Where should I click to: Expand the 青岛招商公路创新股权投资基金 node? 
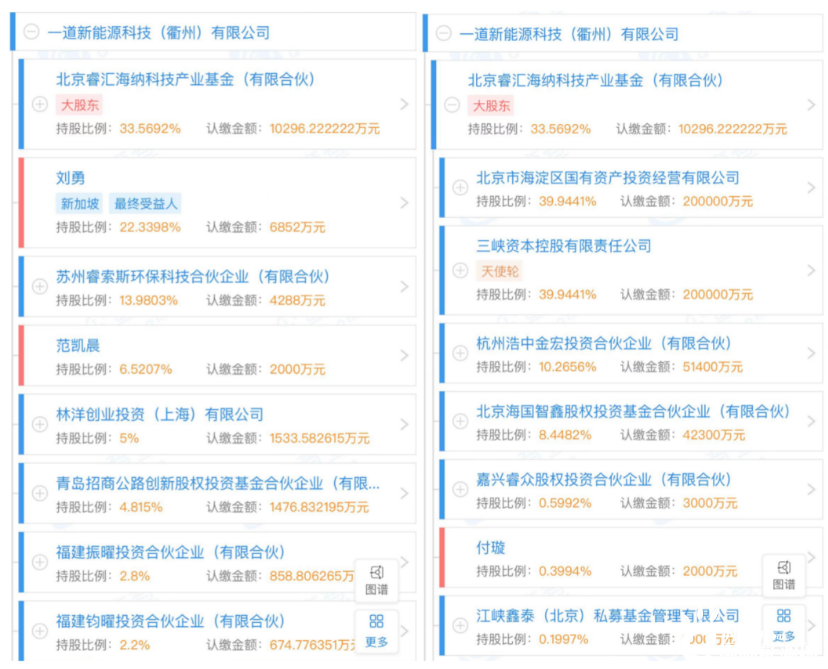point(40,493)
